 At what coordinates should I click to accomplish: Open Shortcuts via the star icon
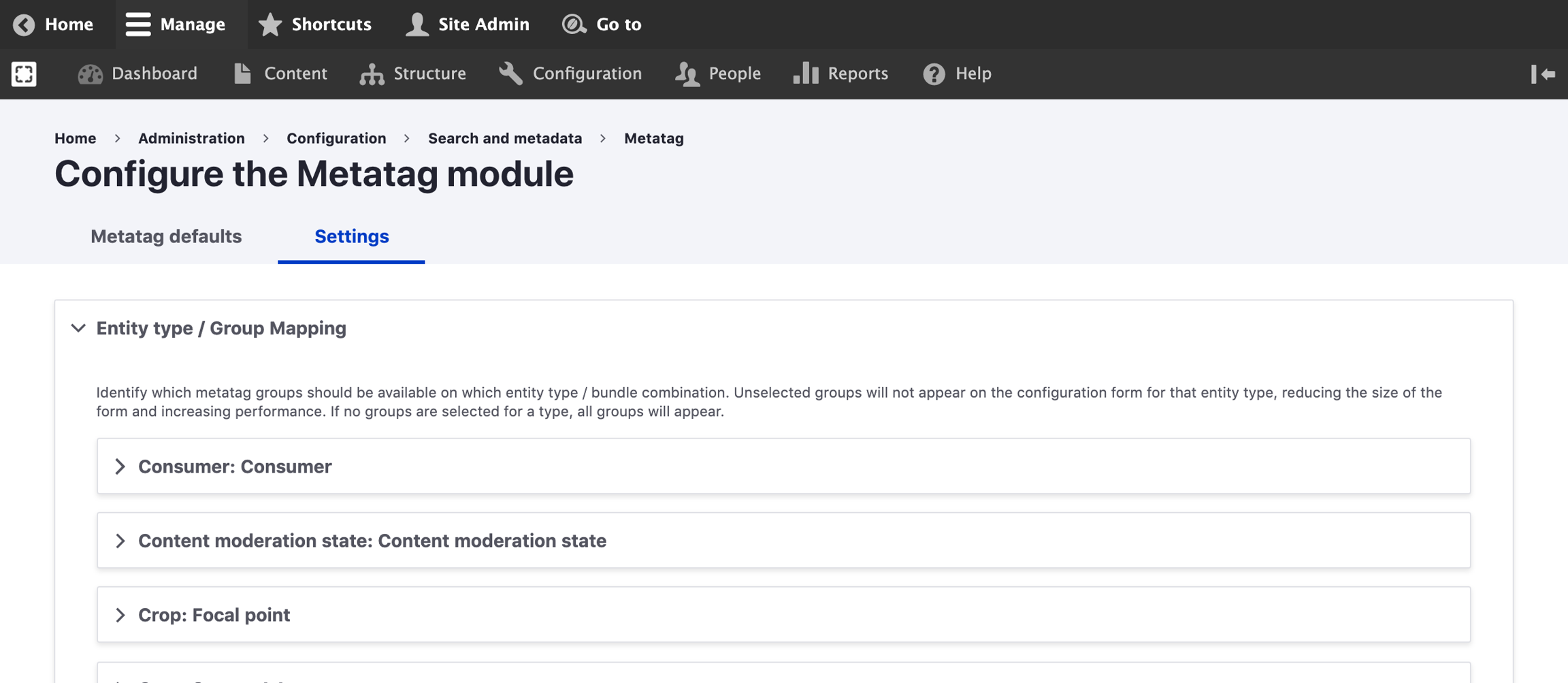(270, 25)
